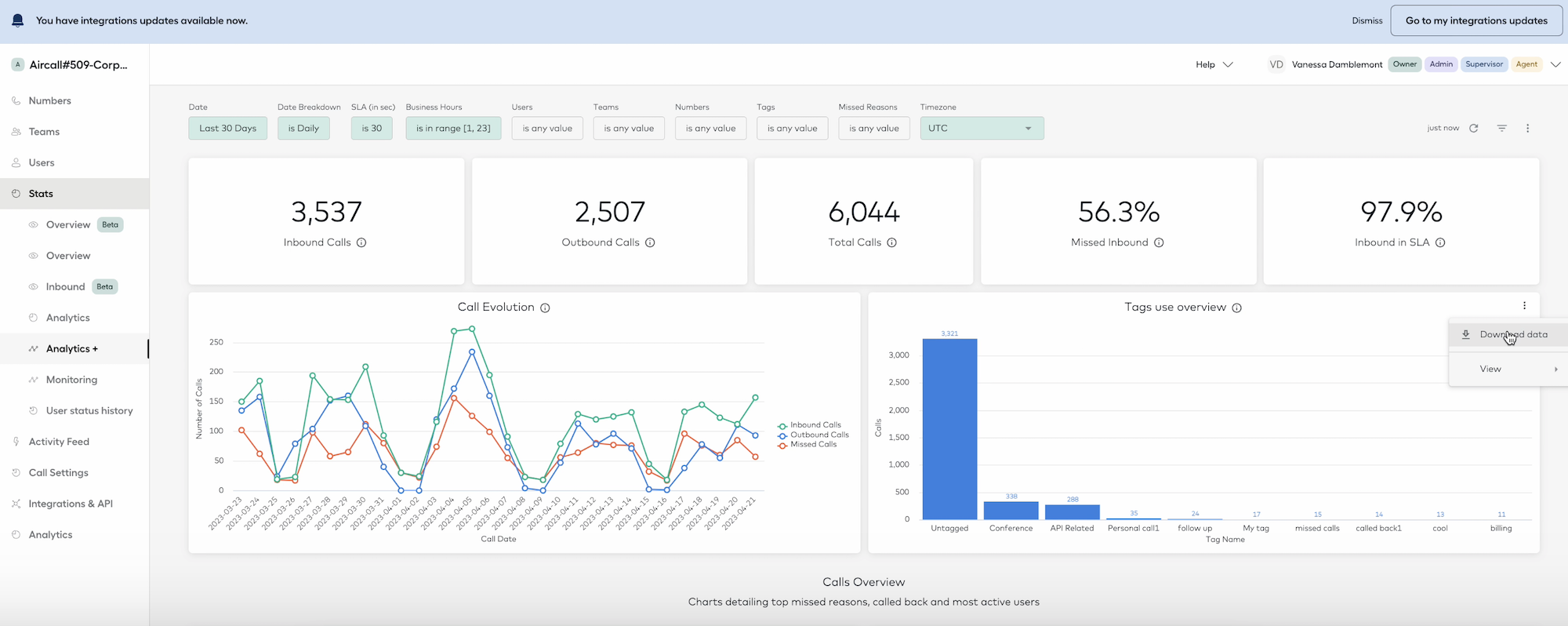Click the Supervisor role badge
Viewport: 1568px width, 626px height.
[1484, 64]
